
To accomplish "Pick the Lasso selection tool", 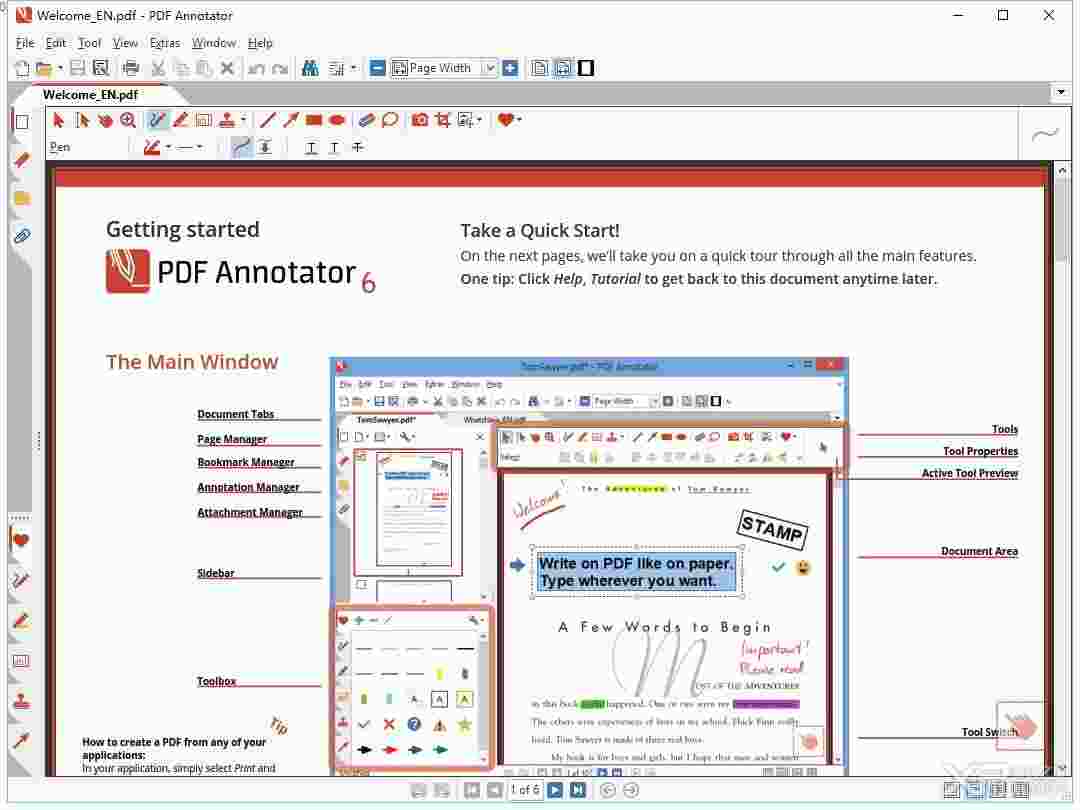I will (390, 121).
